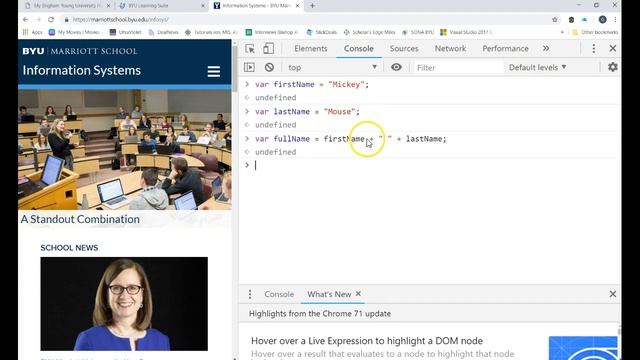Show more DevTools tabs chevron
The height and width of the screenshot is (360, 640).
(546, 49)
